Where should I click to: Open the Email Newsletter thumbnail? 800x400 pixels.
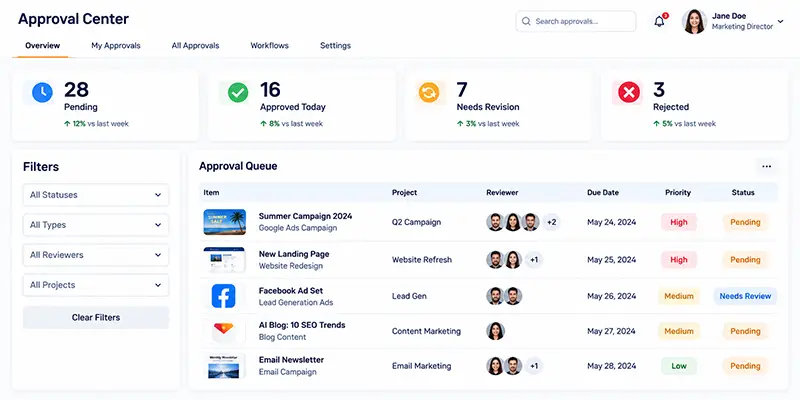[224, 366]
